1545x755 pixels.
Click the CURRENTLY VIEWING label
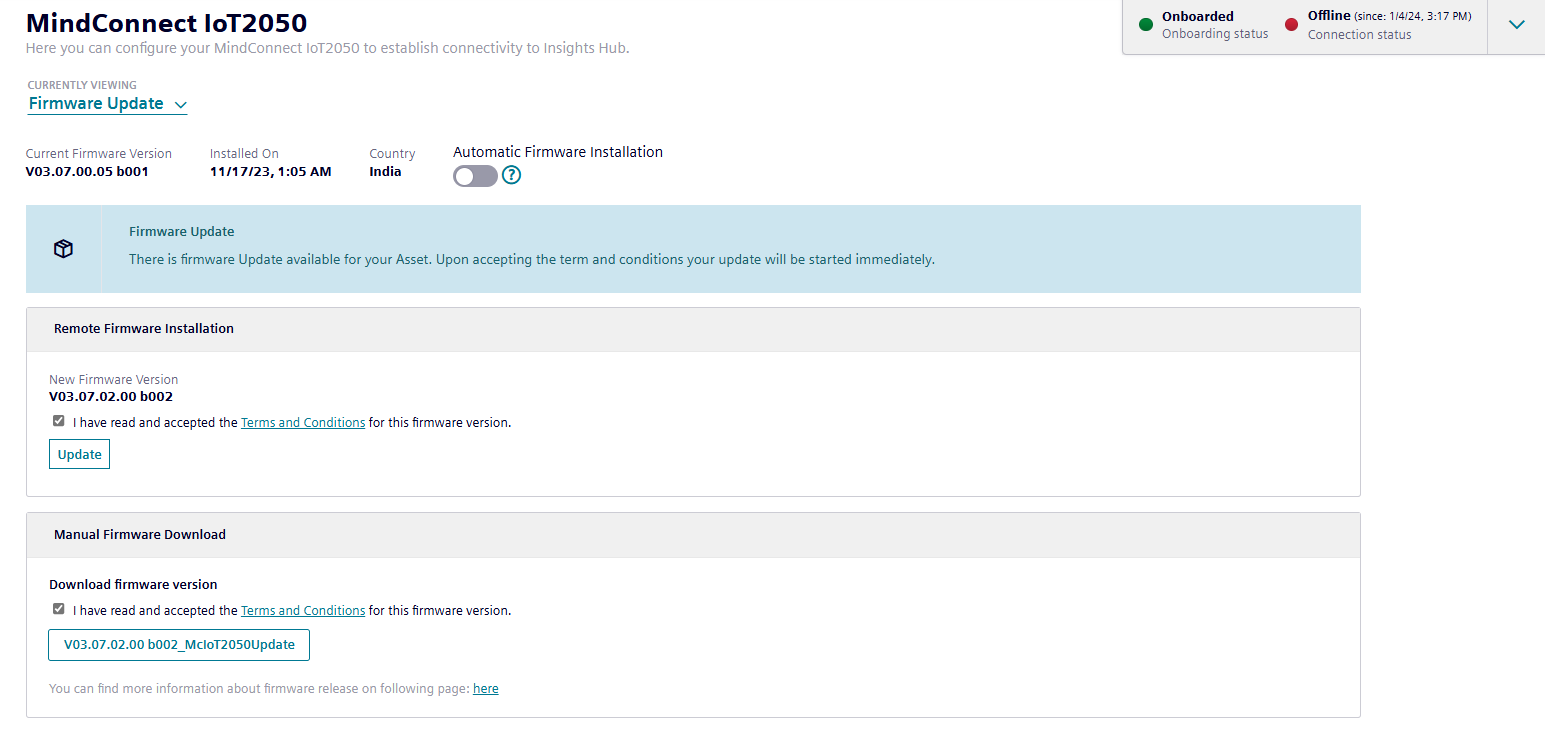[82, 85]
